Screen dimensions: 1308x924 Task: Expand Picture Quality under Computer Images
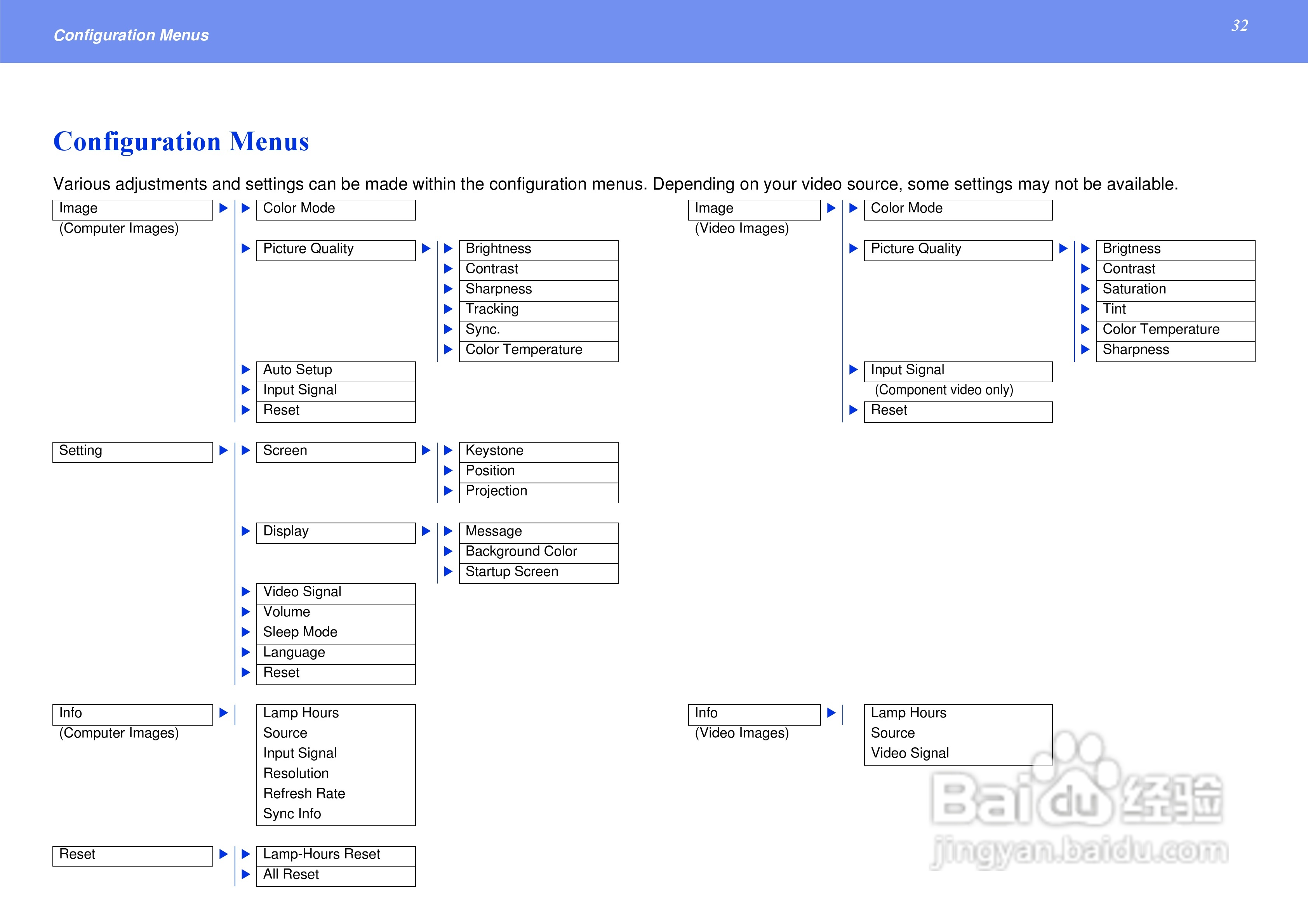point(426,248)
